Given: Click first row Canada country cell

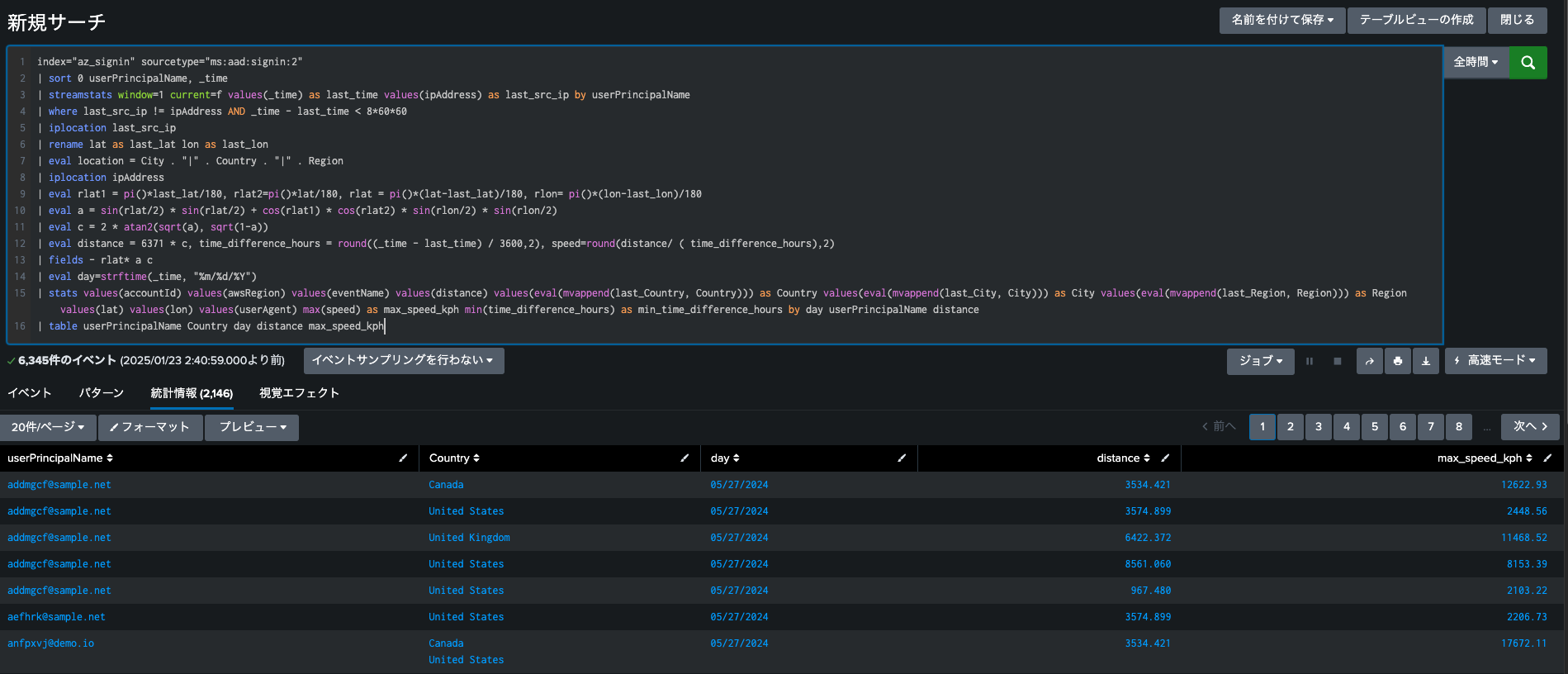Looking at the screenshot, I should click(446, 485).
